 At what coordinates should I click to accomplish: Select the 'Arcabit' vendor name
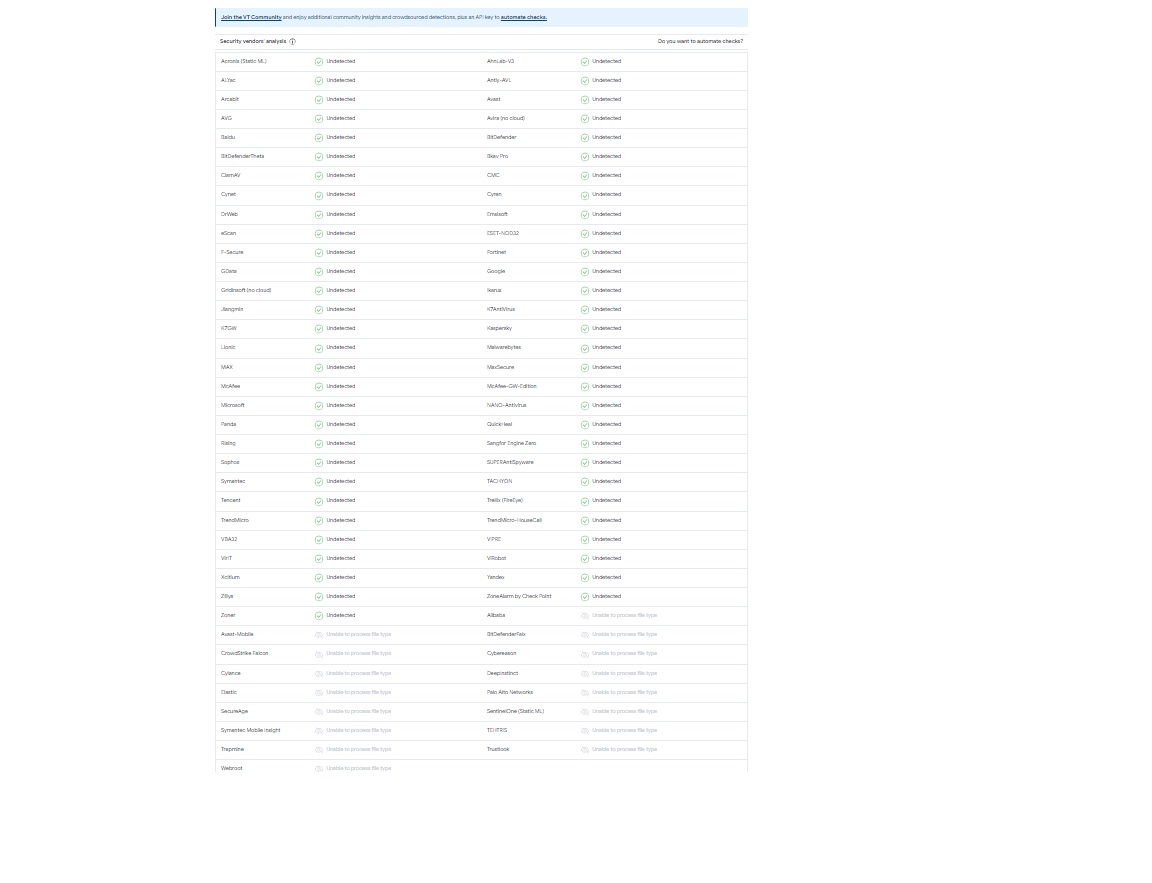229,99
